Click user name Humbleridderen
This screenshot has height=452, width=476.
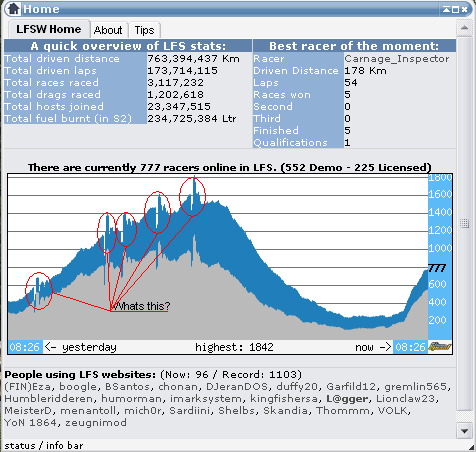click(49, 399)
